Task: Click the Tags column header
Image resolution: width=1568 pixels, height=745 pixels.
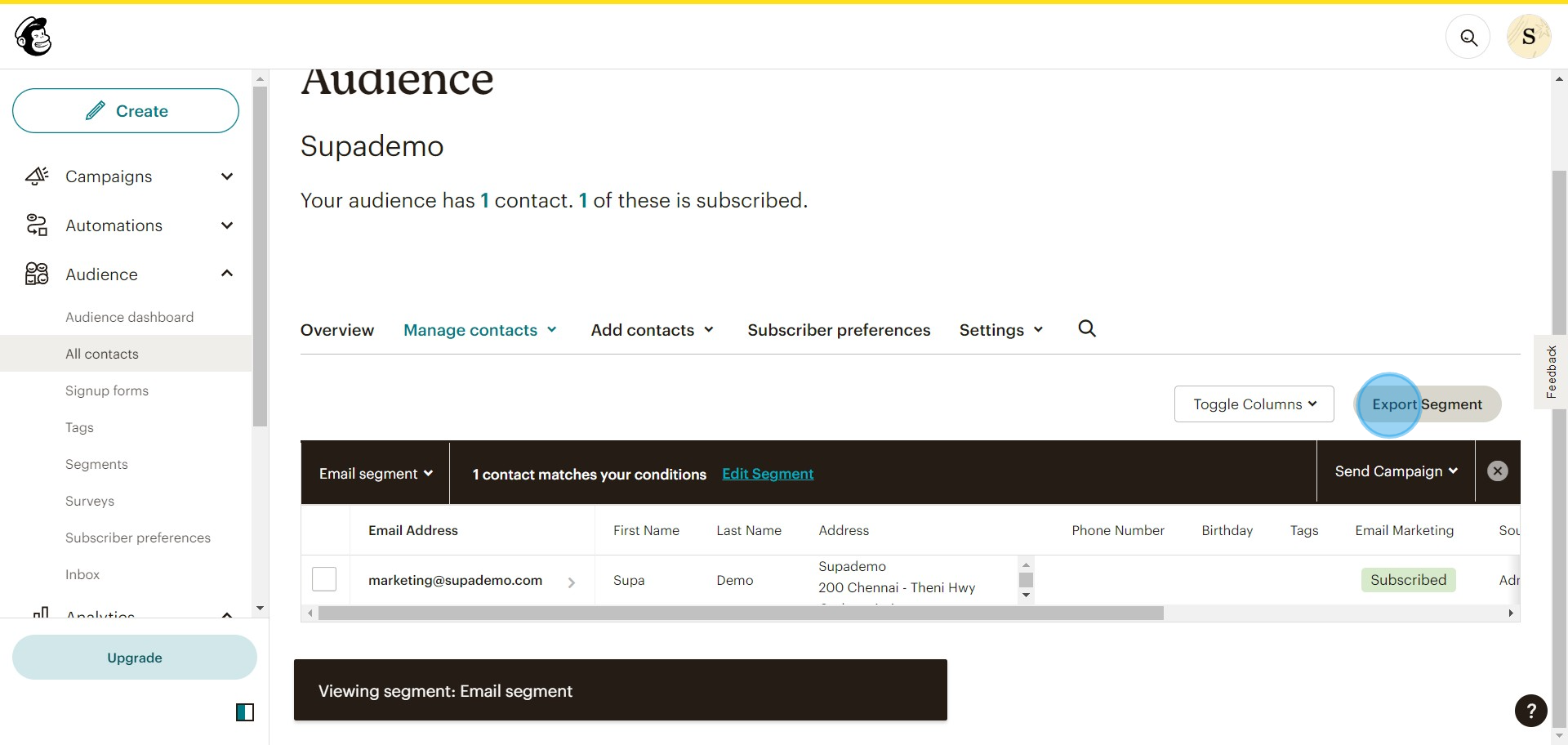Action: 1304,530
